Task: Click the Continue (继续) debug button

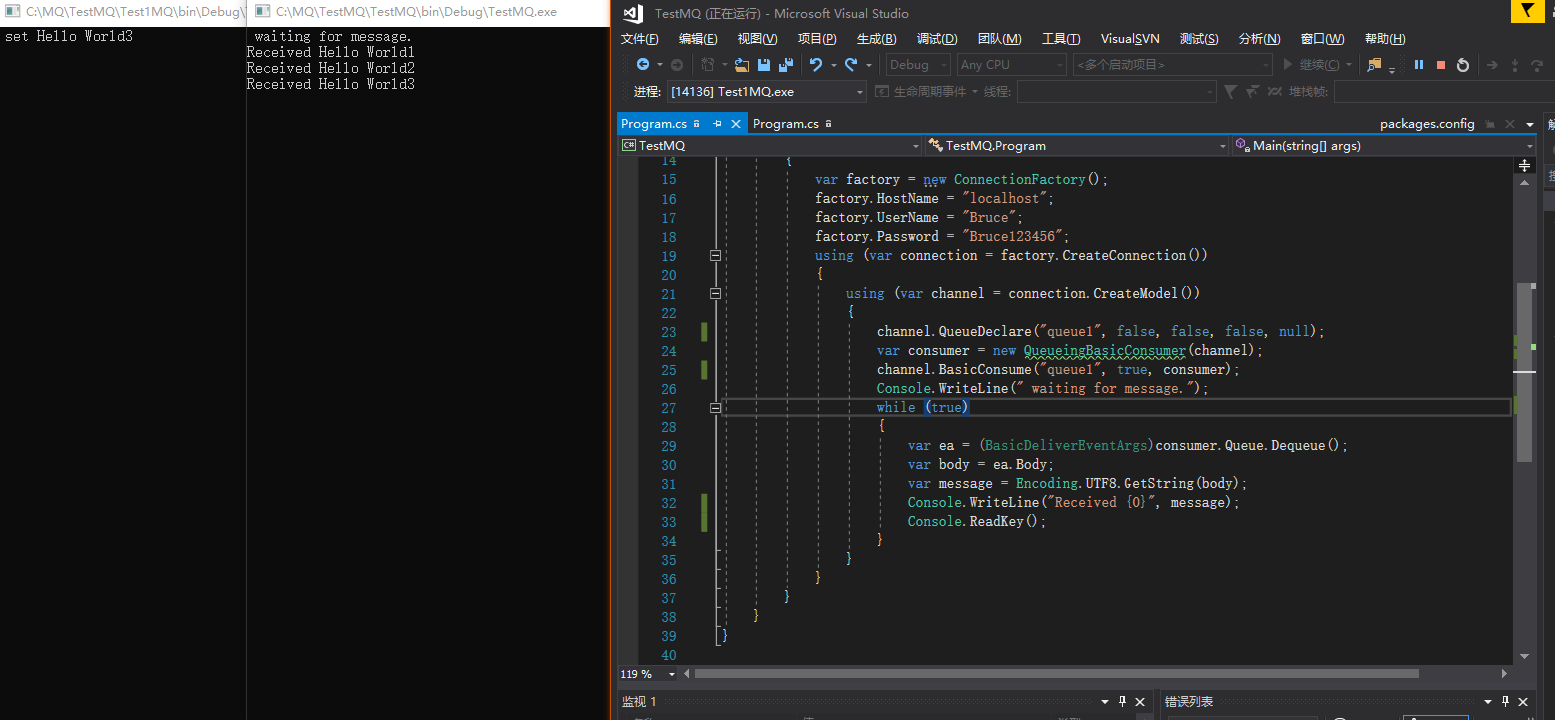Action: tap(1311, 64)
